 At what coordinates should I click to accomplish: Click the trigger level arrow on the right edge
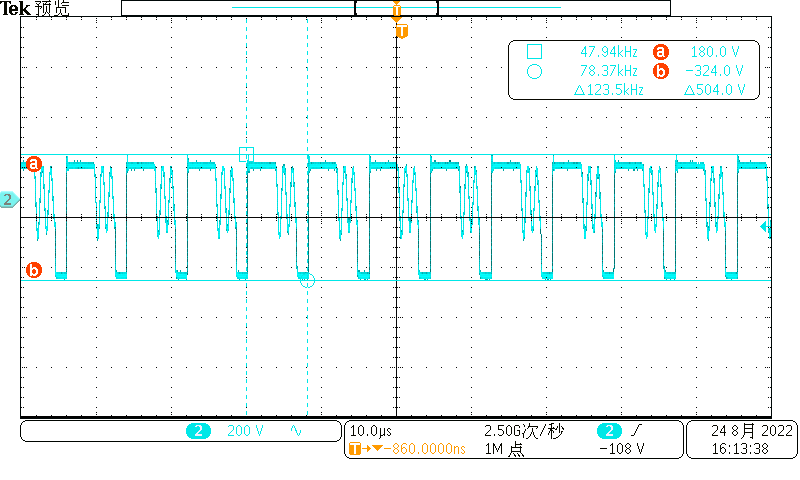pyautogui.click(x=765, y=227)
